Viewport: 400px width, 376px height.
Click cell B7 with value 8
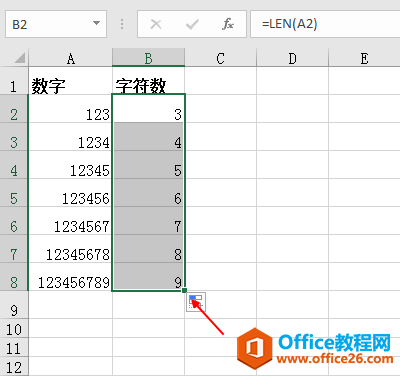[x=148, y=249]
